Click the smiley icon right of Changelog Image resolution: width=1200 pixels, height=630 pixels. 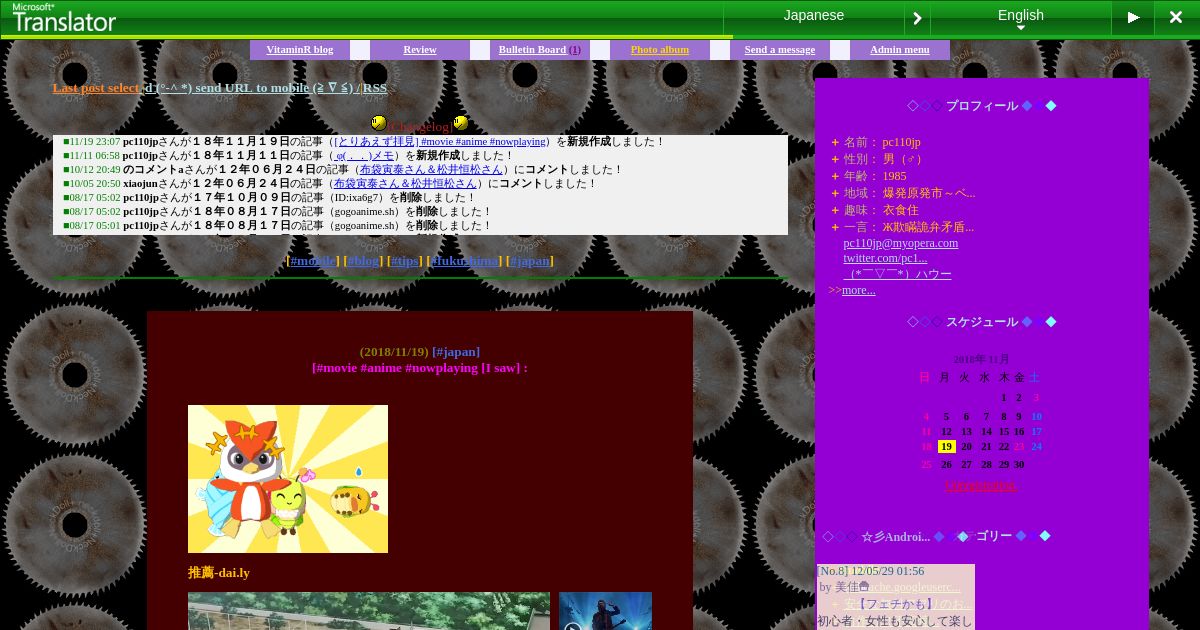tap(461, 123)
